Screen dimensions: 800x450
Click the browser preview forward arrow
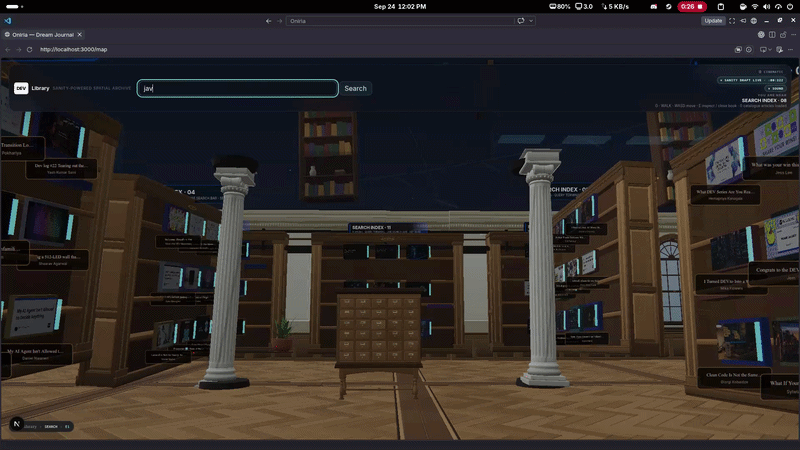pos(18,49)
